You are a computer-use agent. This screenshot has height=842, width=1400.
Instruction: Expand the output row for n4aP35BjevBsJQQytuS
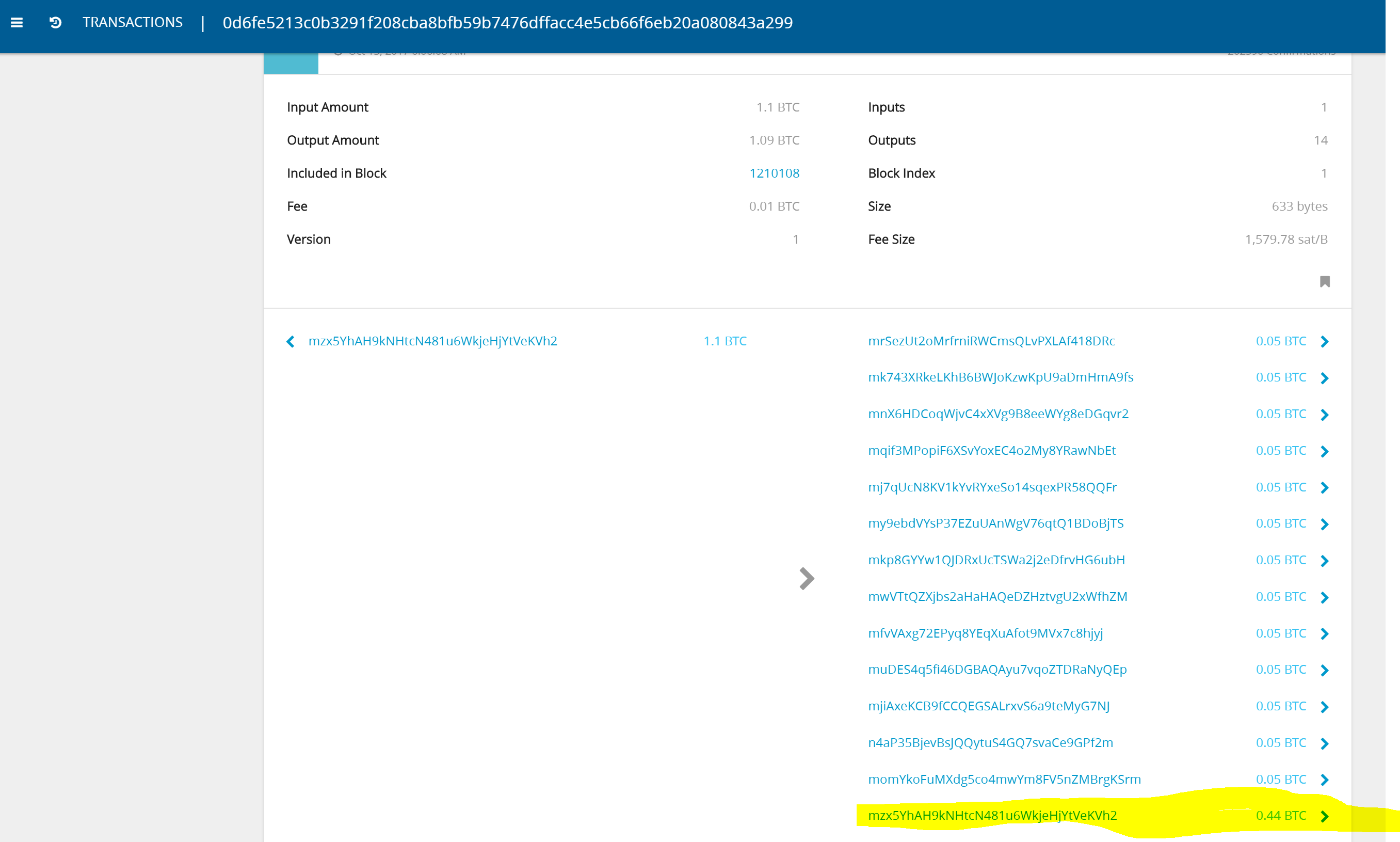click(1325, 743)
